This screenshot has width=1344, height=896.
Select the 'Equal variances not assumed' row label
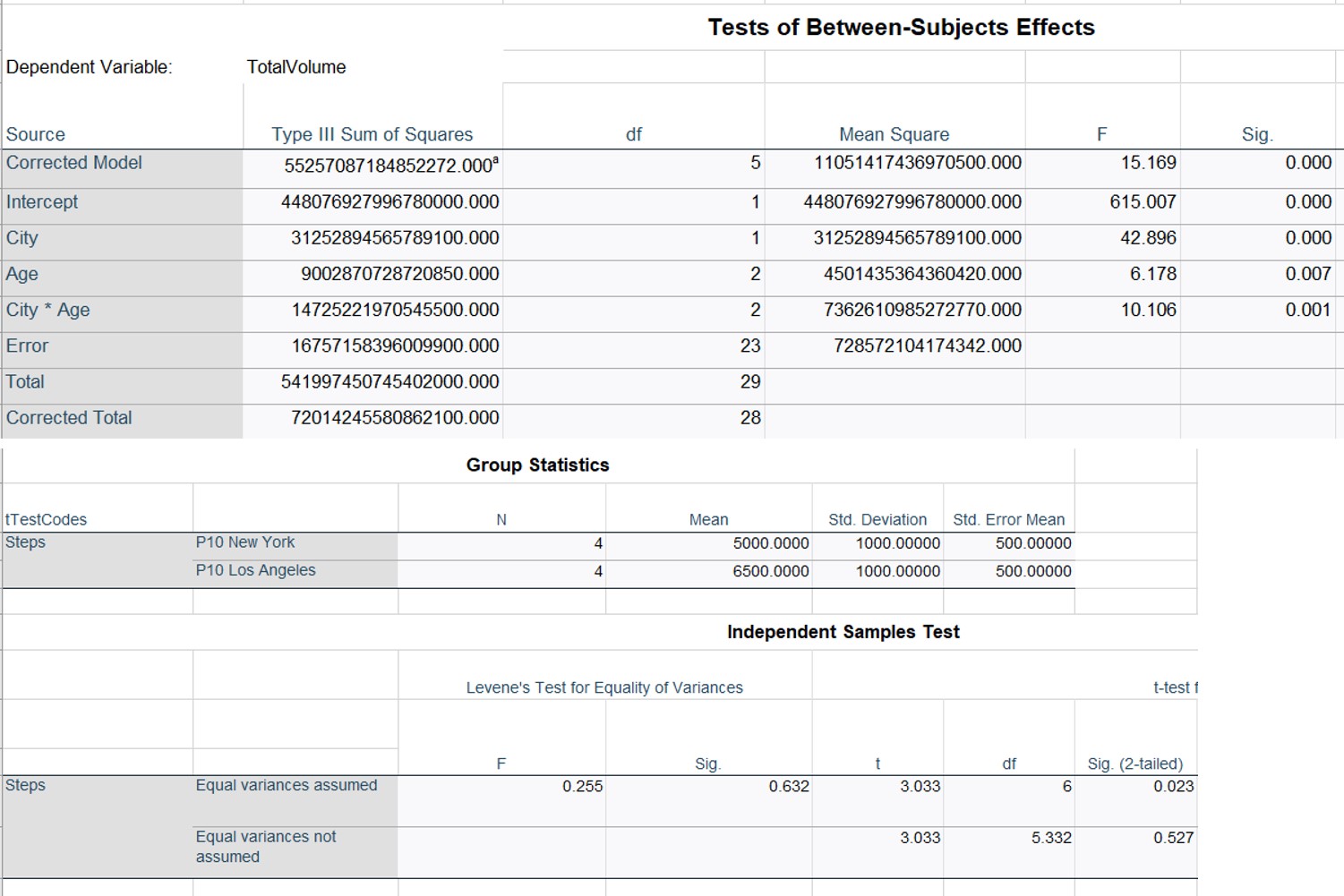pyautogui.click(x=266, y=847)
